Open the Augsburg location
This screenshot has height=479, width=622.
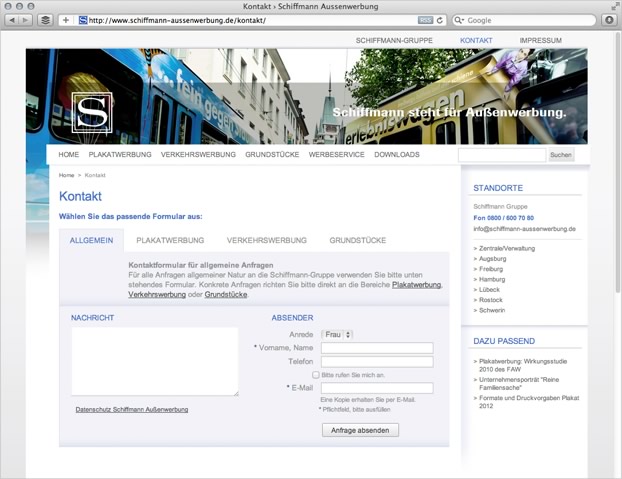point(493,259)
